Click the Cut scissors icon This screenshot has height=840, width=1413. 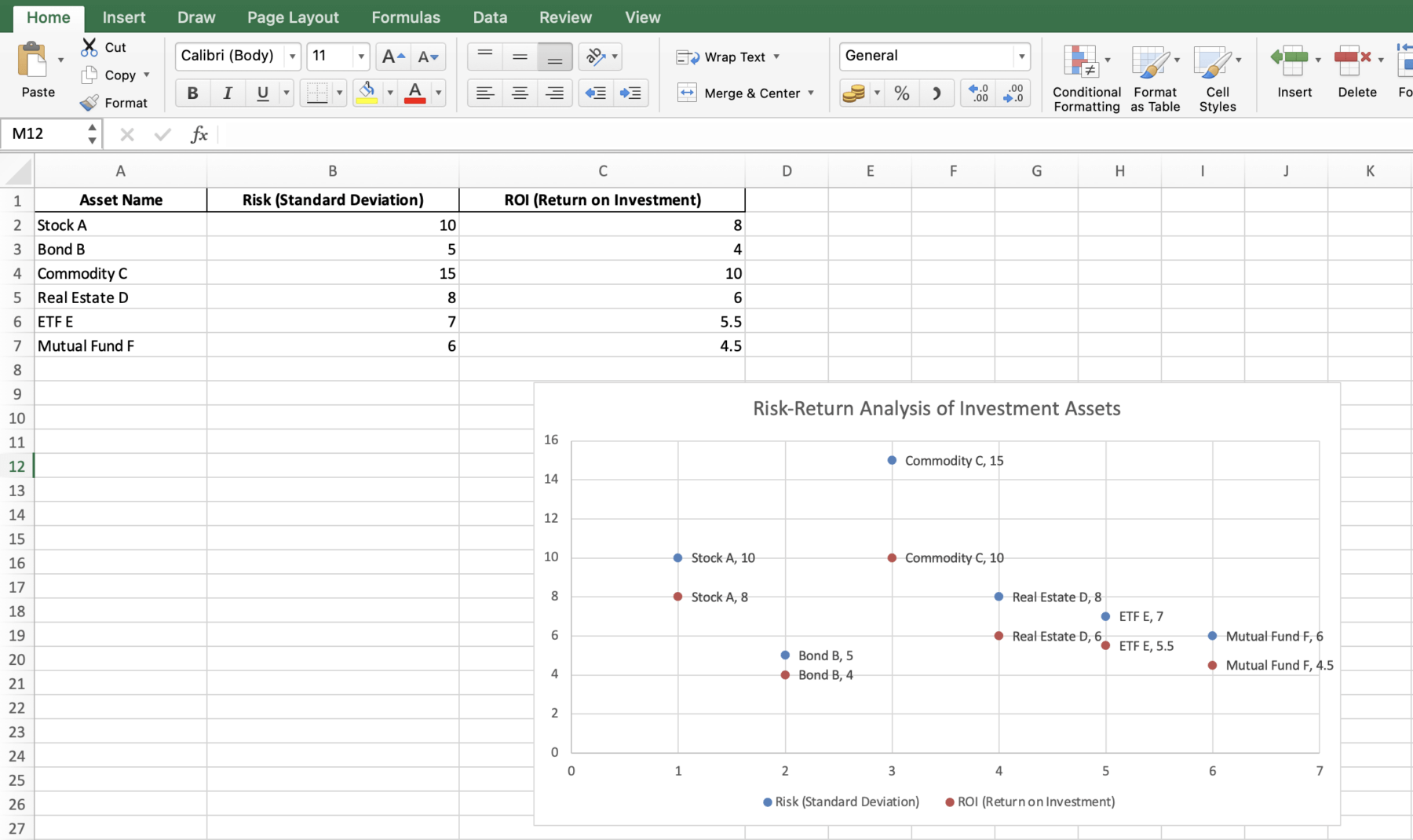click(89, 47)
